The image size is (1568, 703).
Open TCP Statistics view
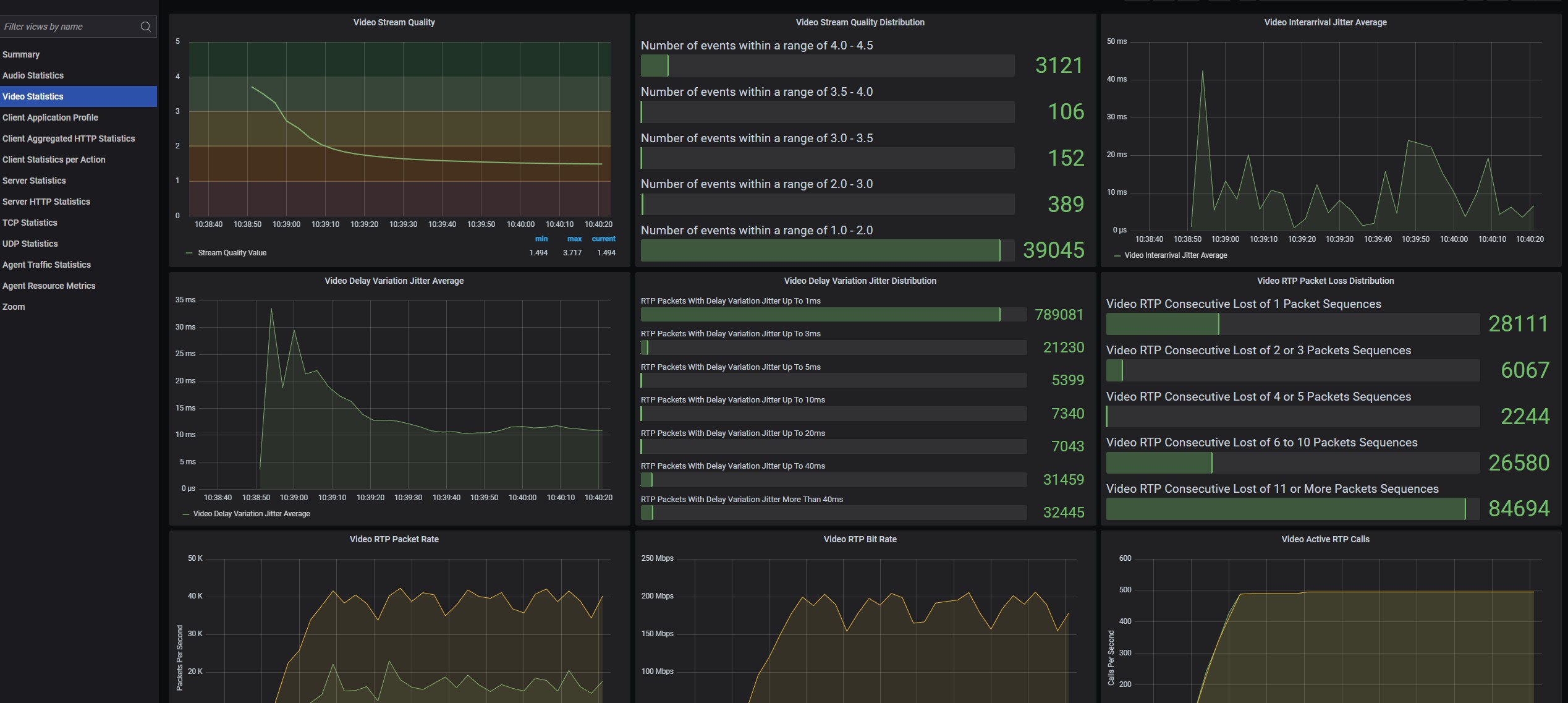tap(30, 223)
